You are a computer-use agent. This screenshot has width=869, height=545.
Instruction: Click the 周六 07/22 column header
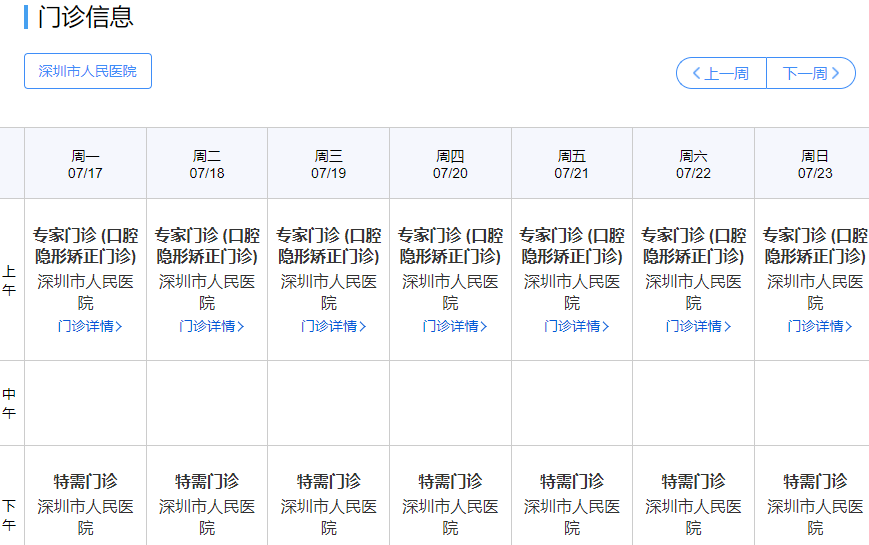(694, 164)
